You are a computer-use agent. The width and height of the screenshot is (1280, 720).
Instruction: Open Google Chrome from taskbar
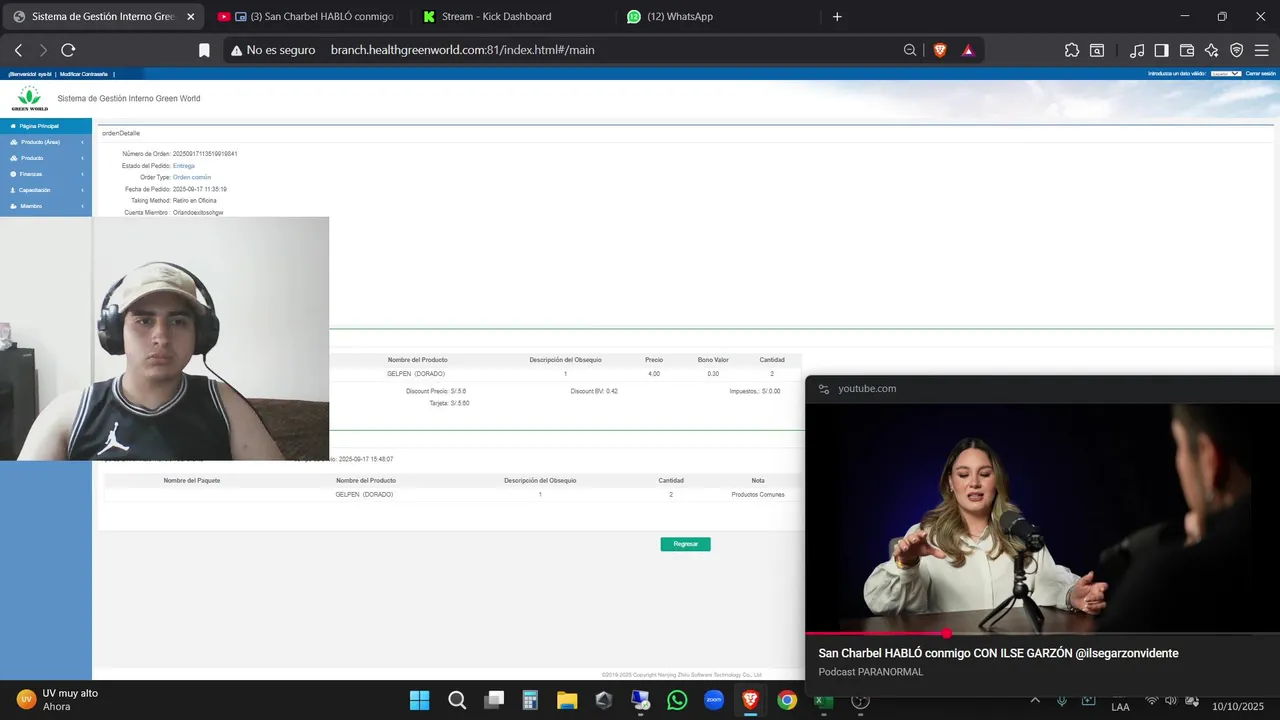(x=787, y=700)
